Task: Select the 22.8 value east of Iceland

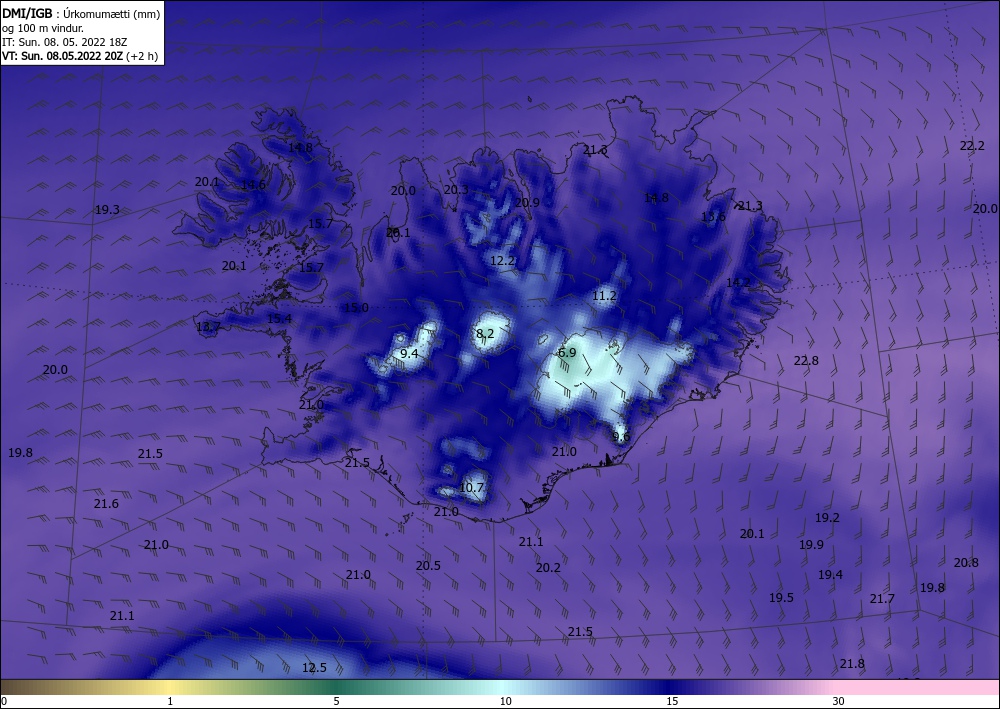Action: pos(805,360)
